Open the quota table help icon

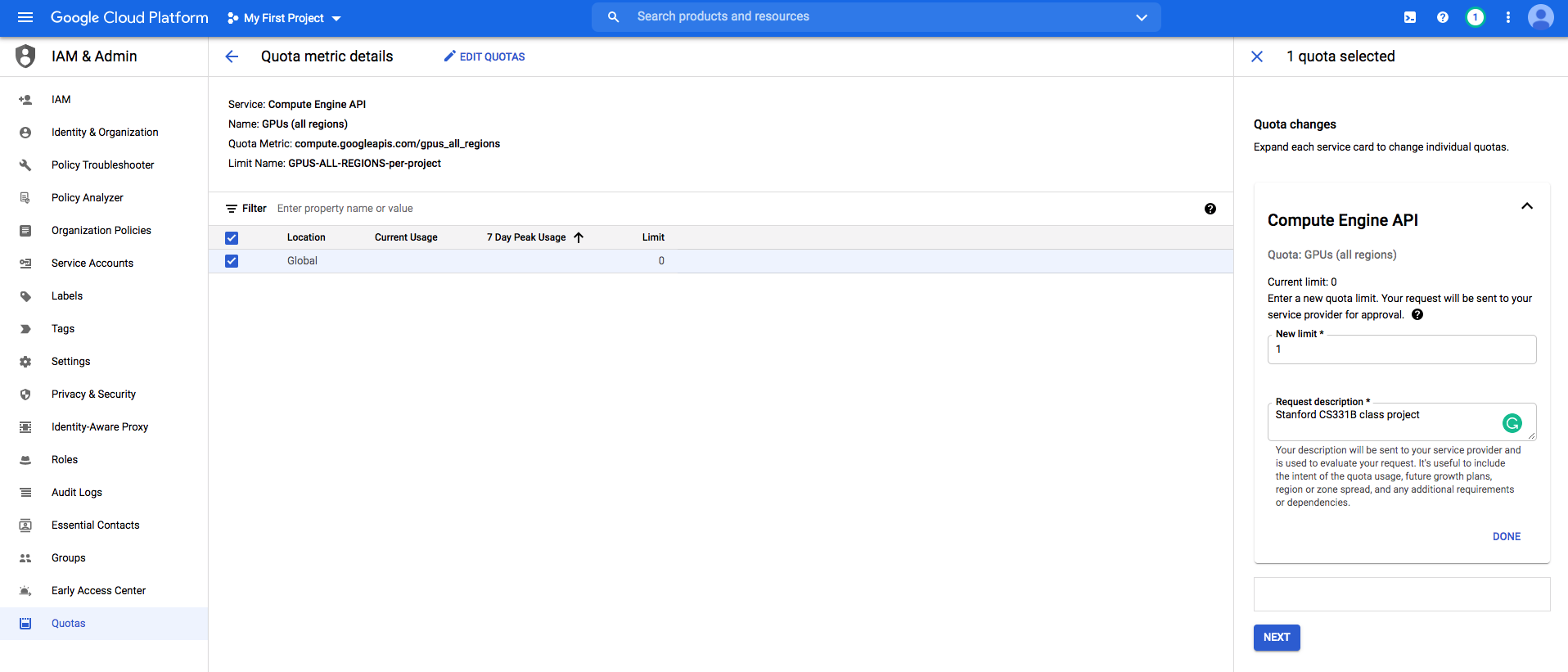1210,209
